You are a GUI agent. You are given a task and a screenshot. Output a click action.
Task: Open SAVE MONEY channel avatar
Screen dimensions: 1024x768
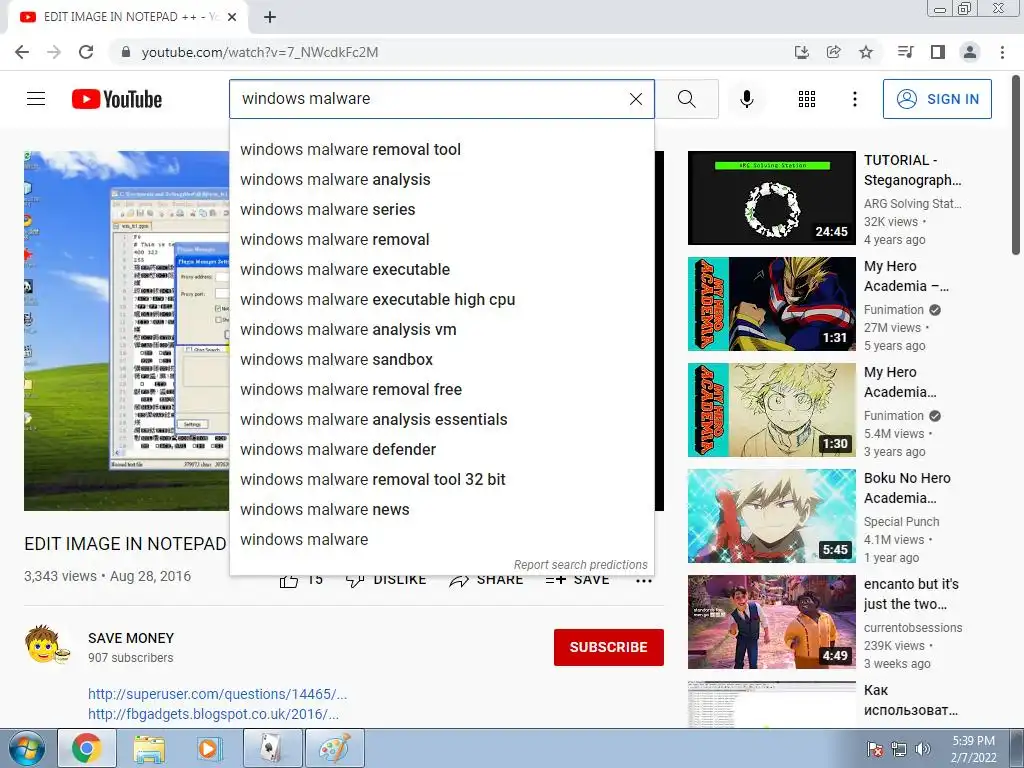coord(46,645)
